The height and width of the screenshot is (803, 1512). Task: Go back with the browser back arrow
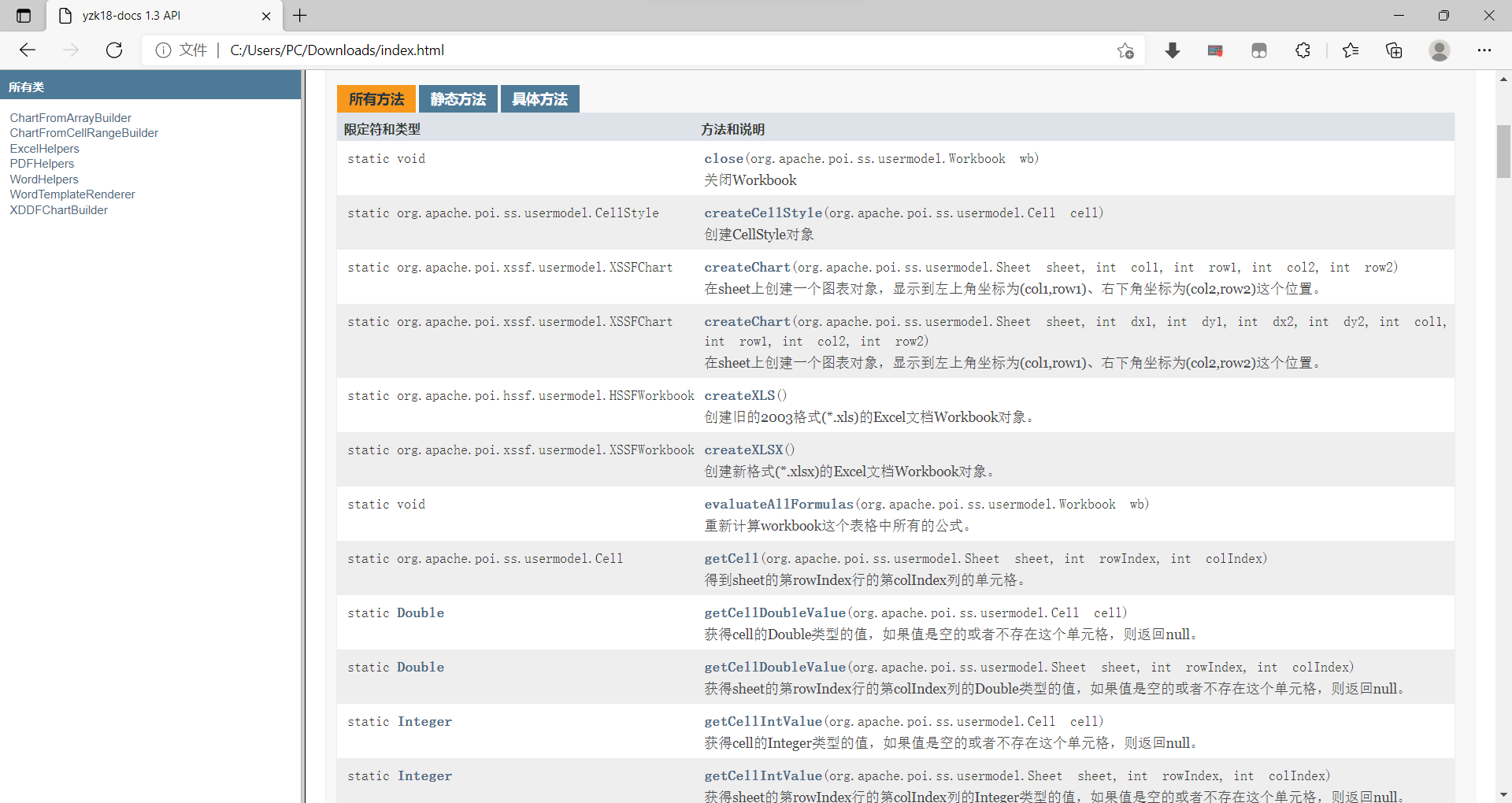pos(28,50)
